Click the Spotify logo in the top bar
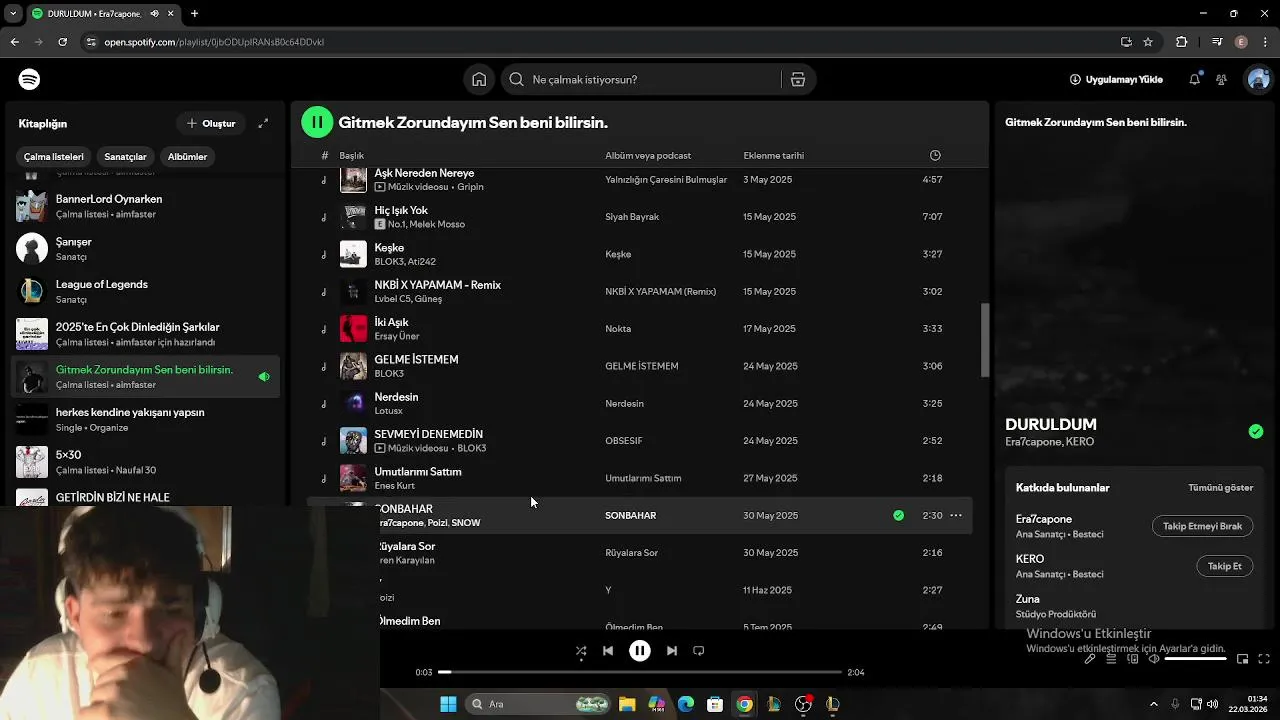Screen dimensions: 1280x720 tap(29, 79)
